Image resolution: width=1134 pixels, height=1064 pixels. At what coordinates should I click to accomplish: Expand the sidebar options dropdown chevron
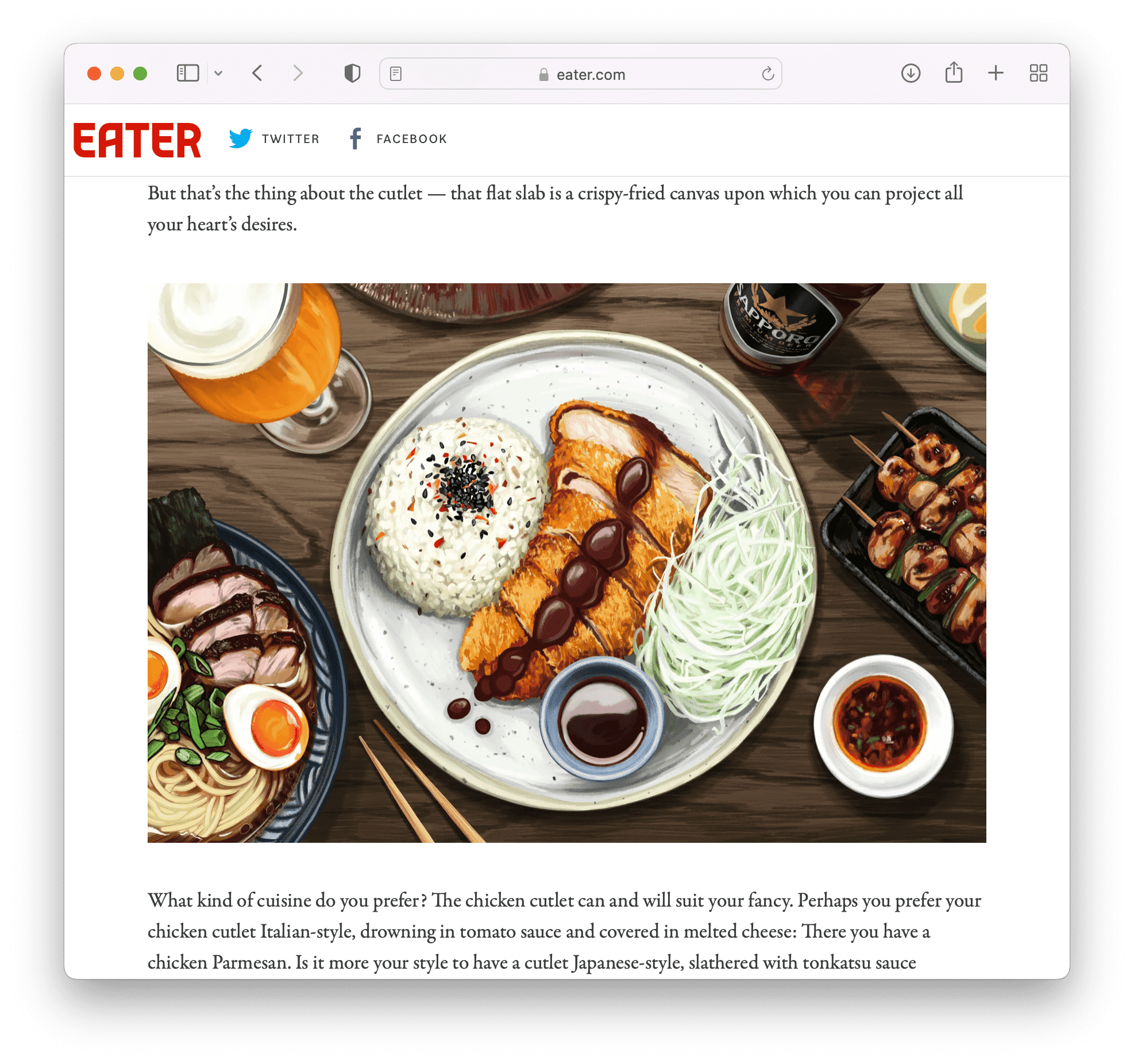click(x=218, y=73)
